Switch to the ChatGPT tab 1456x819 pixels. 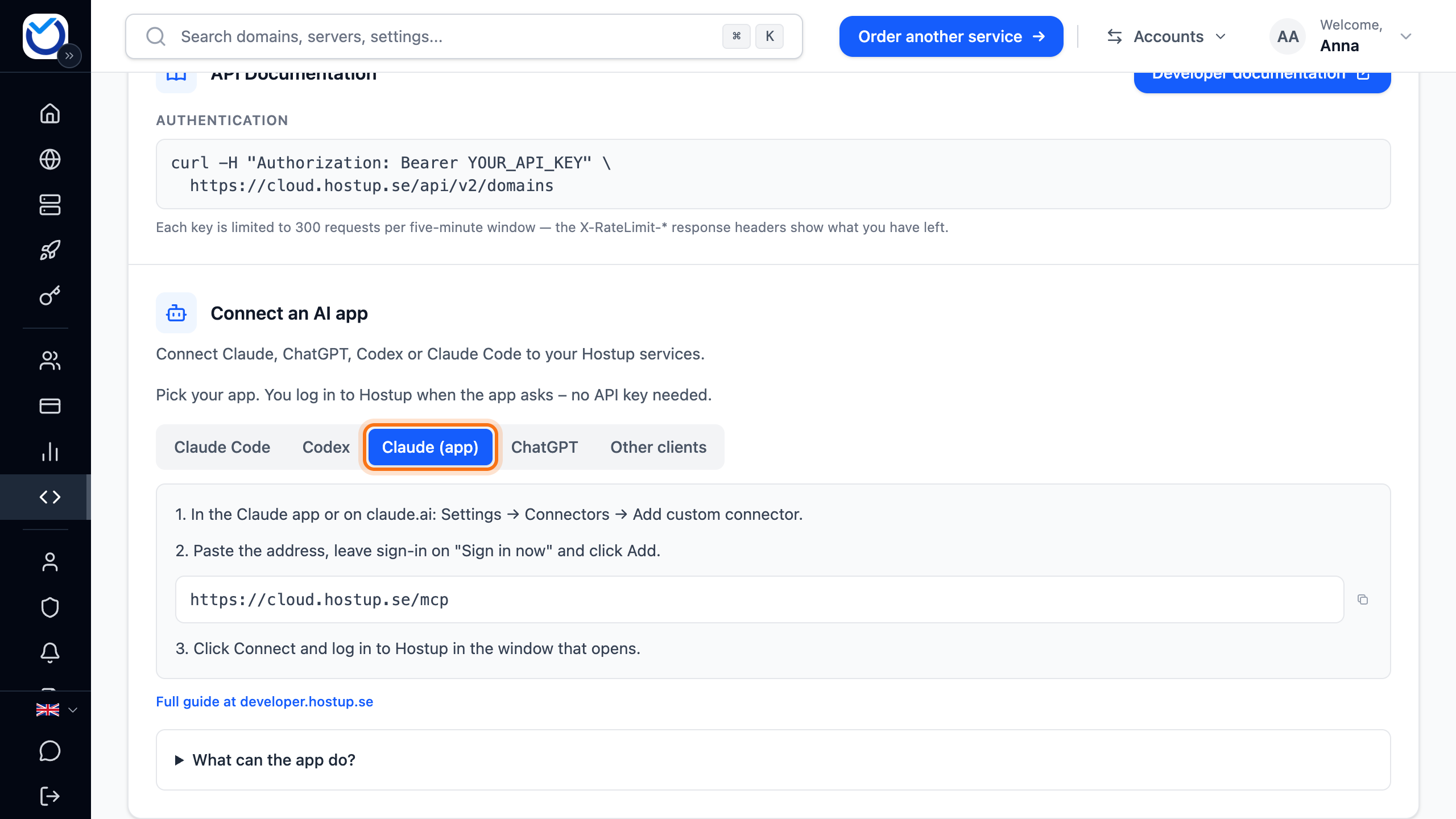(544, 447)
